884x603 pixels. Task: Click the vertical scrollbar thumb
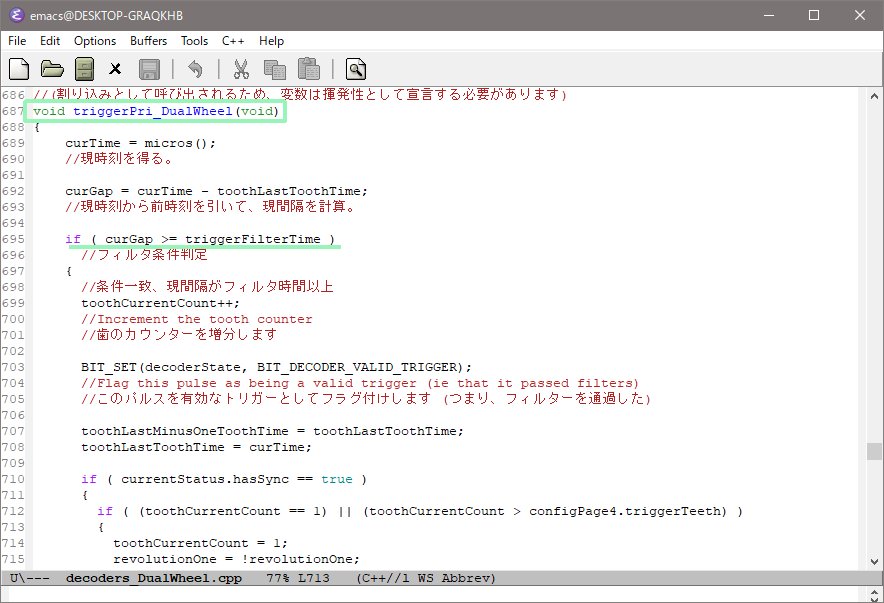click(874, 452)
